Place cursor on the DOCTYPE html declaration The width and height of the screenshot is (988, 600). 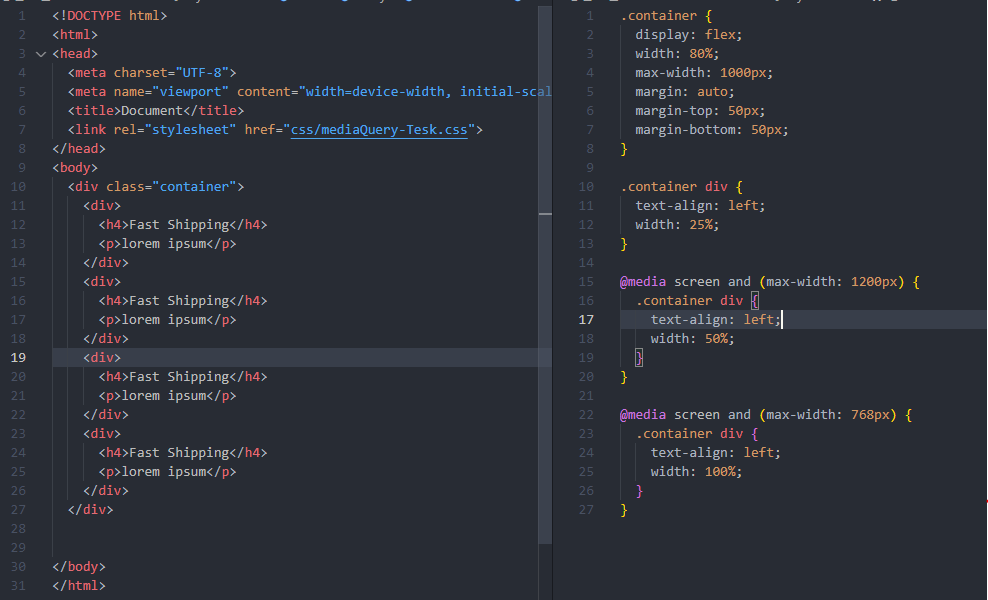pyautogui.click(x=110, y=16)
